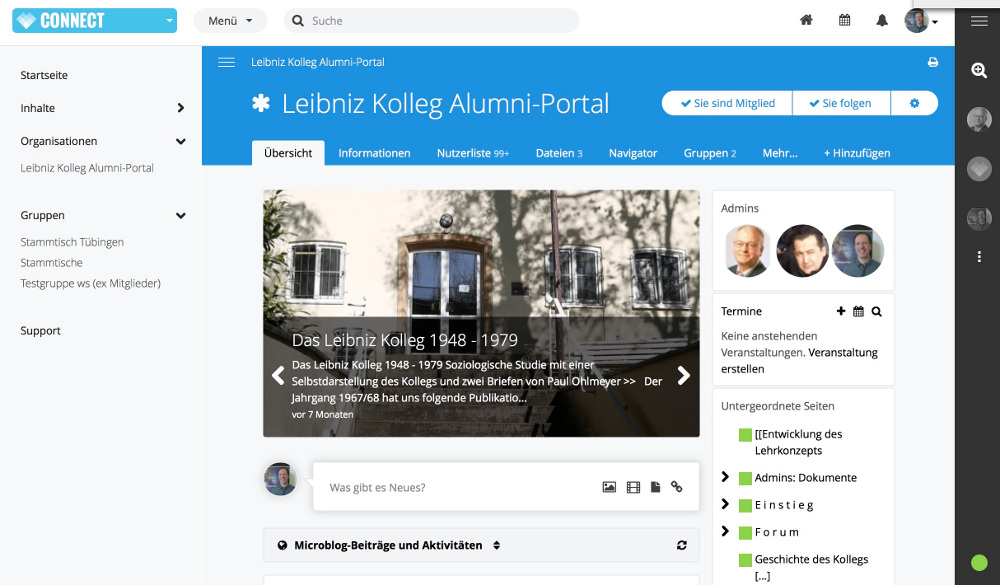Open the Menü dropdown
This screenshot has width=1000, height=585.
pos(230,21)
